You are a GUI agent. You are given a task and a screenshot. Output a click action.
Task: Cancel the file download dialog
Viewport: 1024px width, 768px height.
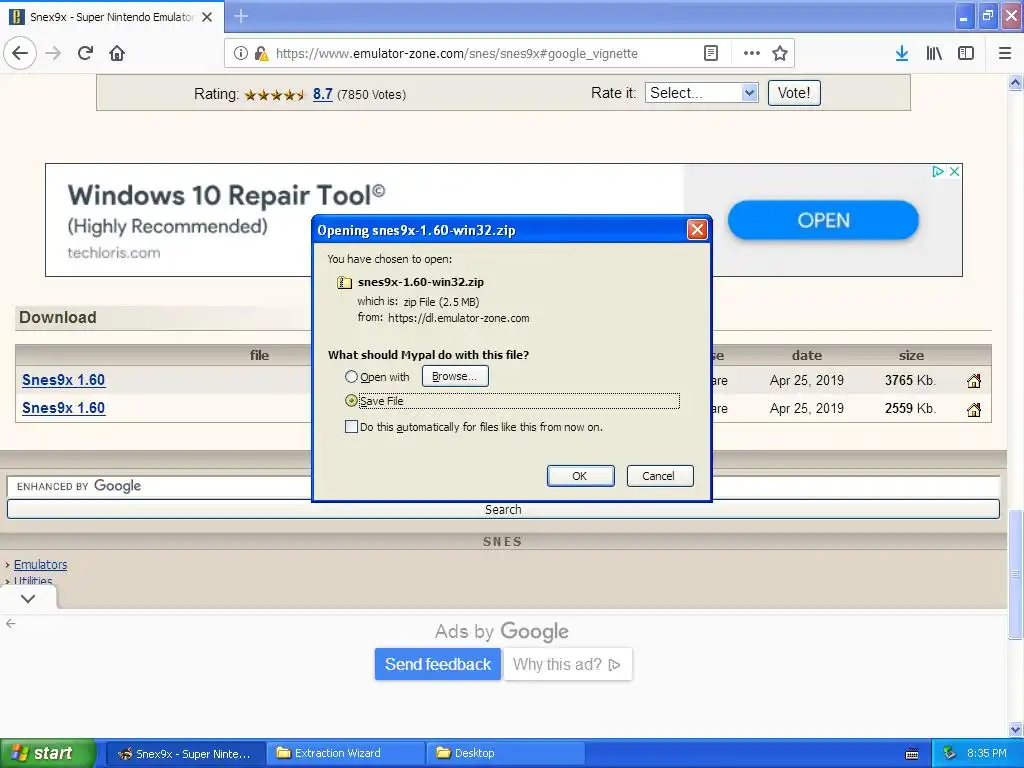coord(660,476)
